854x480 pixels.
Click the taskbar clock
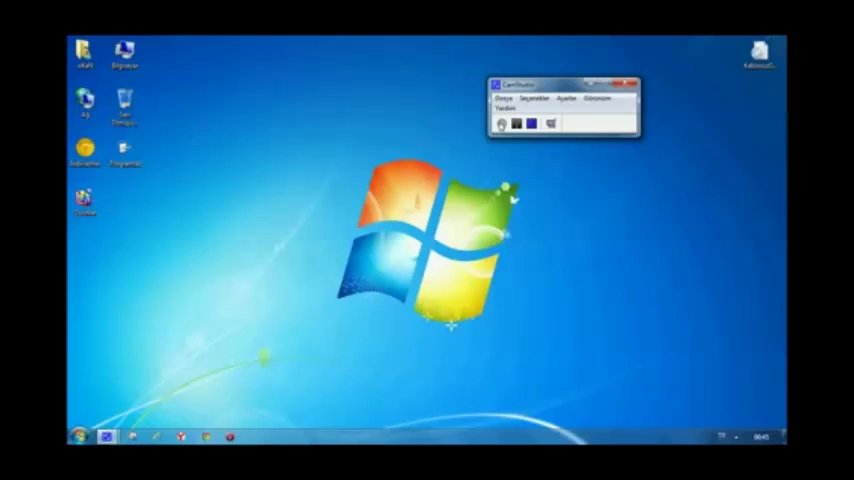click(x=761, y=436)
